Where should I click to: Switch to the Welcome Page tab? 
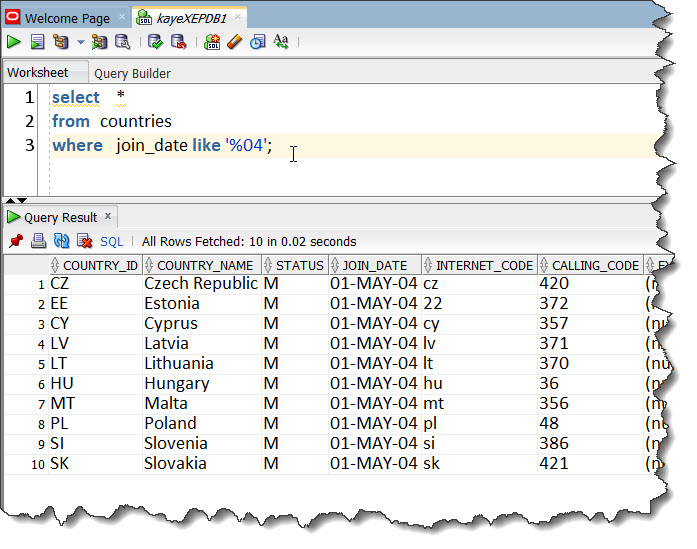tap(67, 18)
